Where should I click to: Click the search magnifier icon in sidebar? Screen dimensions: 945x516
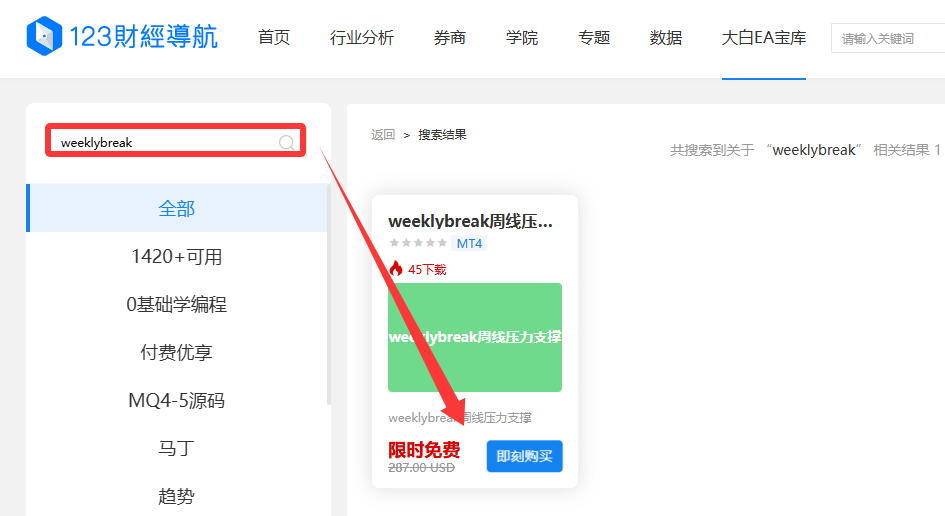[286, 143]
